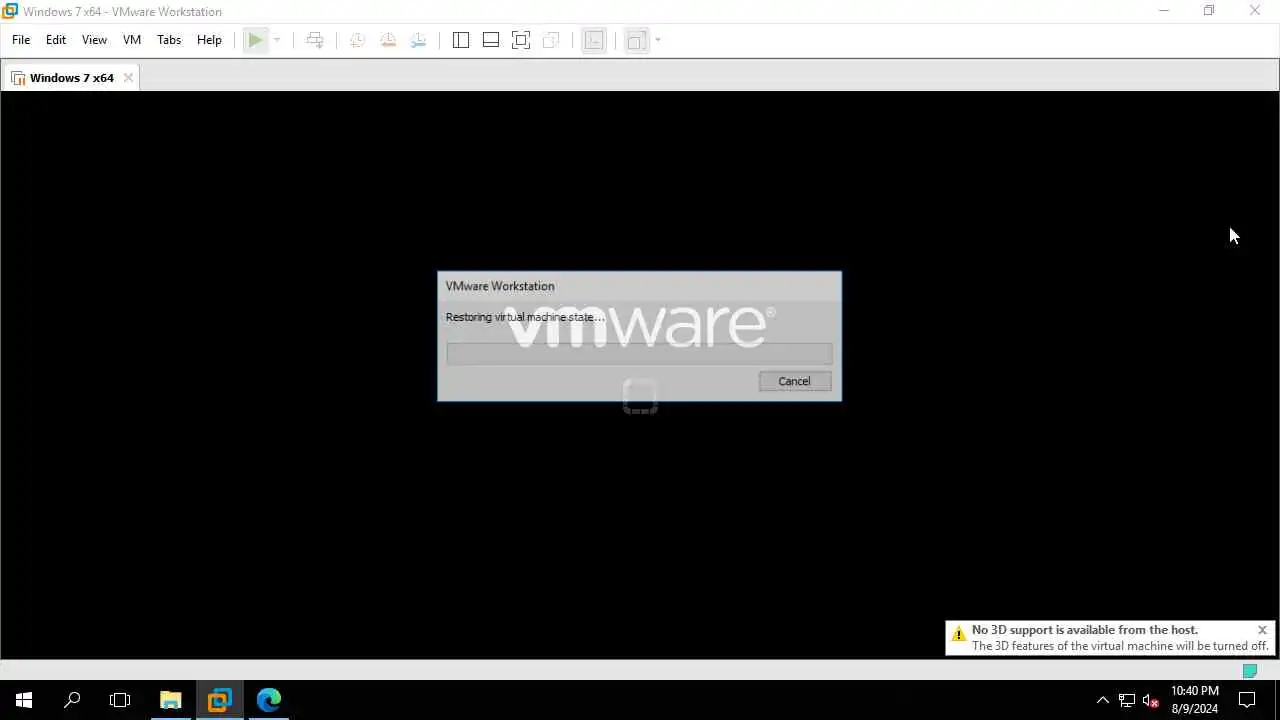Click the teal message log status icon

click(1250, 670)
